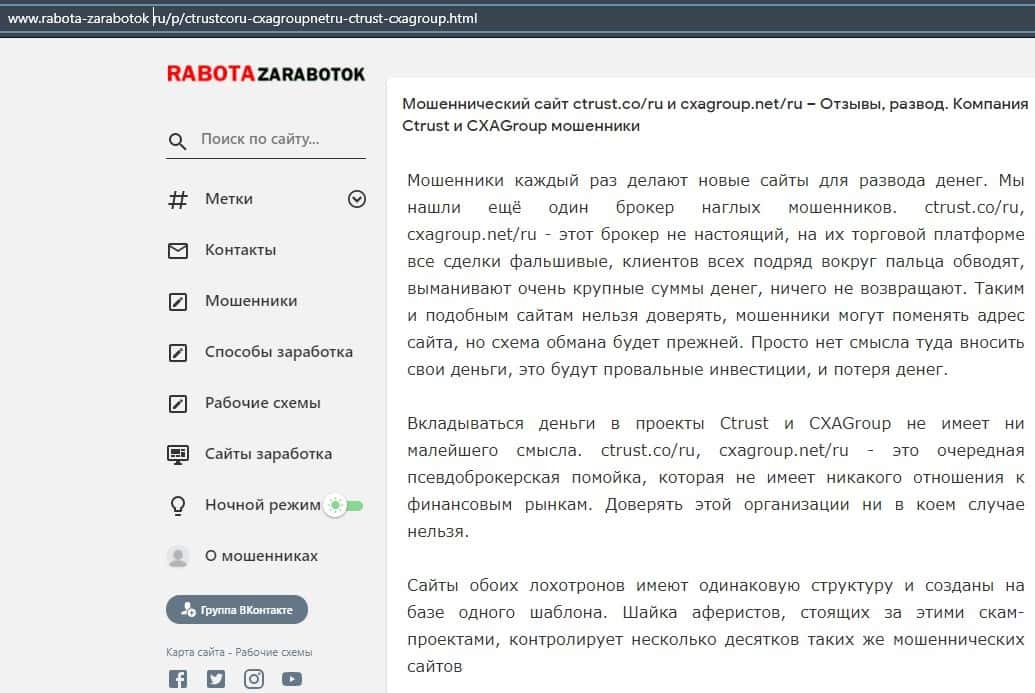This screenshot has height=693, width=1035.
Task: Open the Мошенники menu item
Action: tap(251, 301)
